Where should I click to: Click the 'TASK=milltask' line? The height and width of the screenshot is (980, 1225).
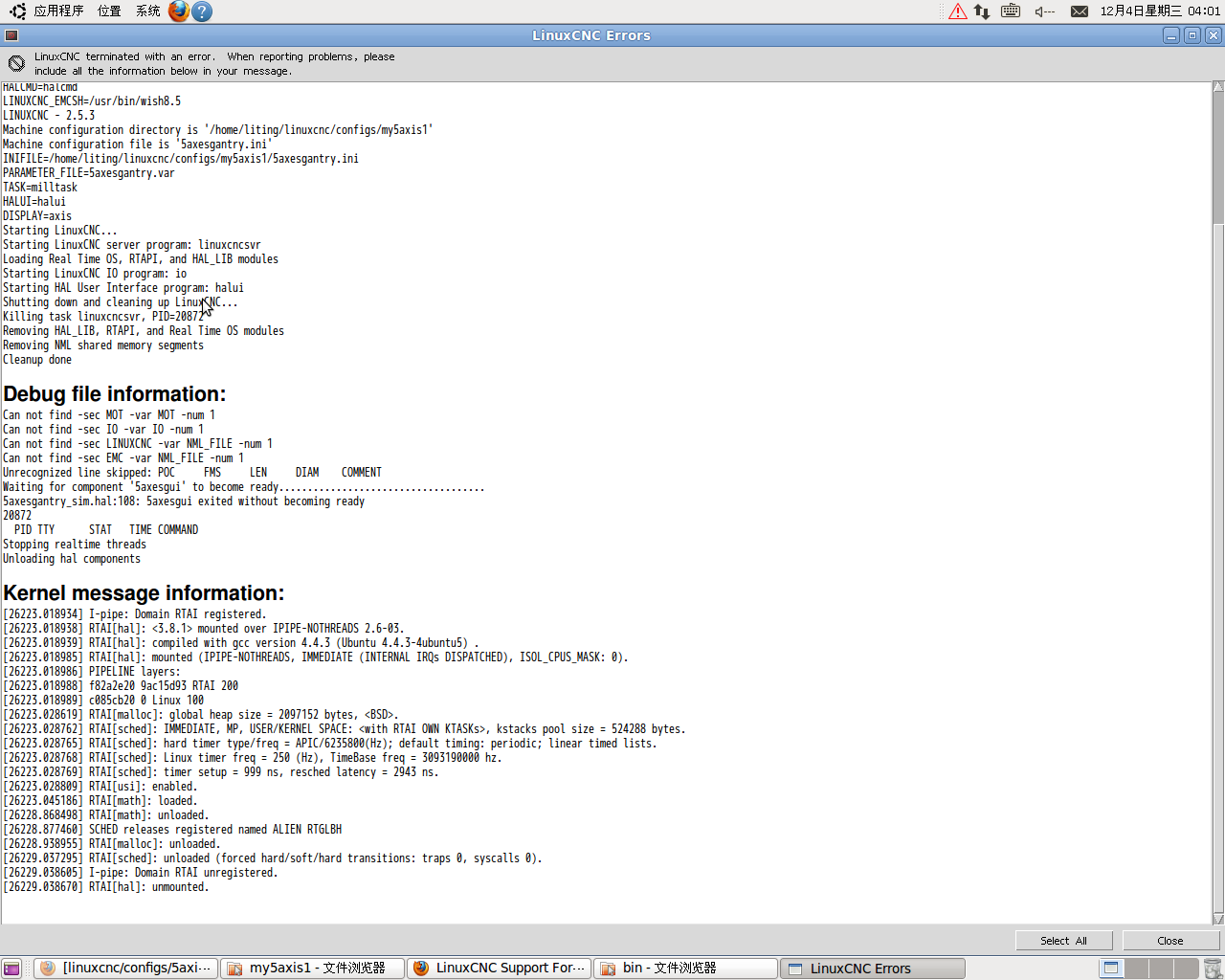[x=40, y=188]
